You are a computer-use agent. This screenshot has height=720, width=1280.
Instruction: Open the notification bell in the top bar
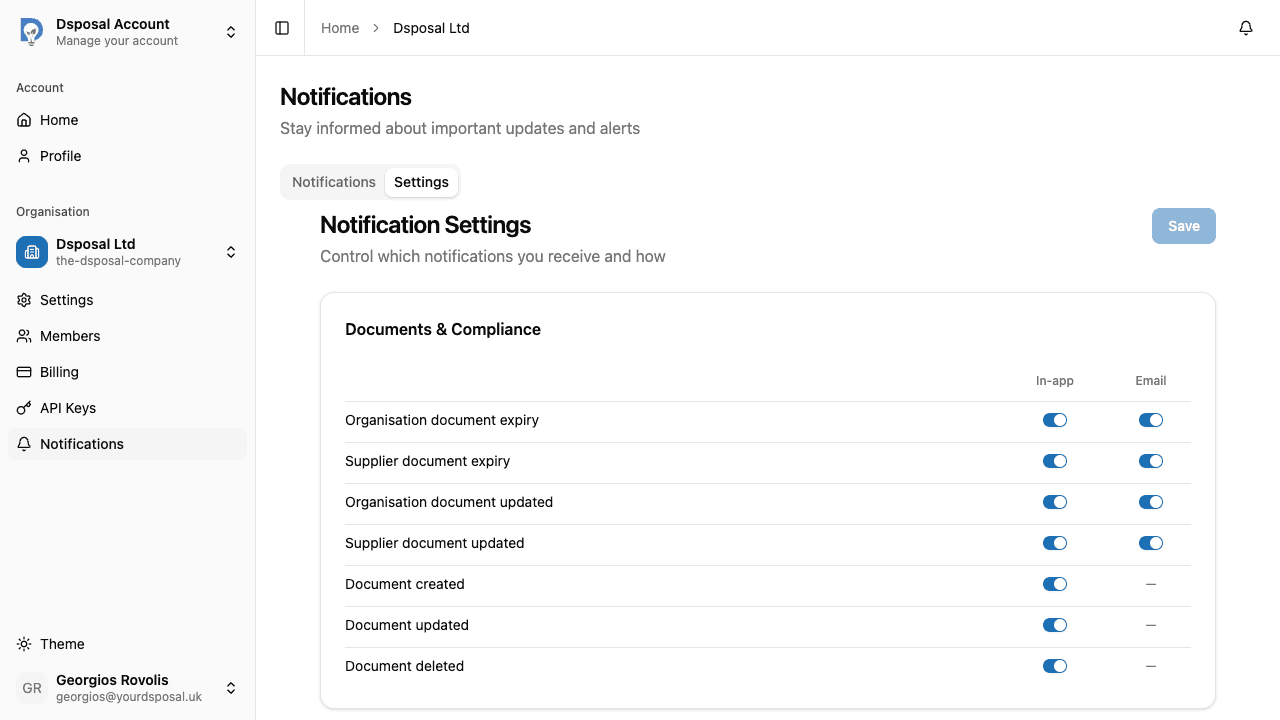(x=1246, y=28)
